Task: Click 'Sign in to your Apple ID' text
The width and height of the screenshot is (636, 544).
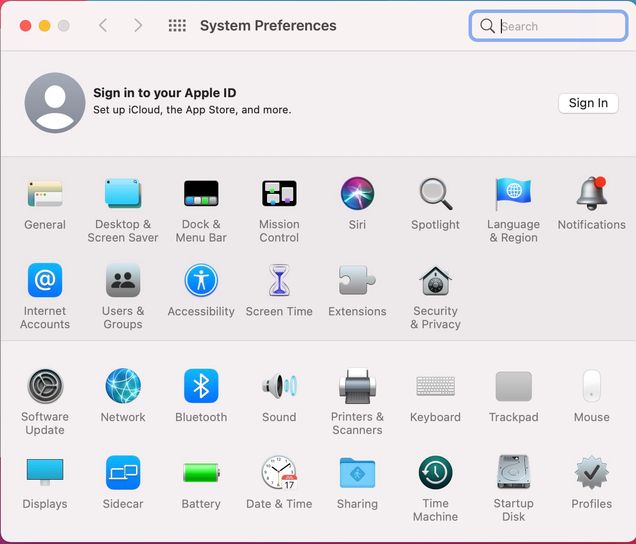Action: click(165, 93)
